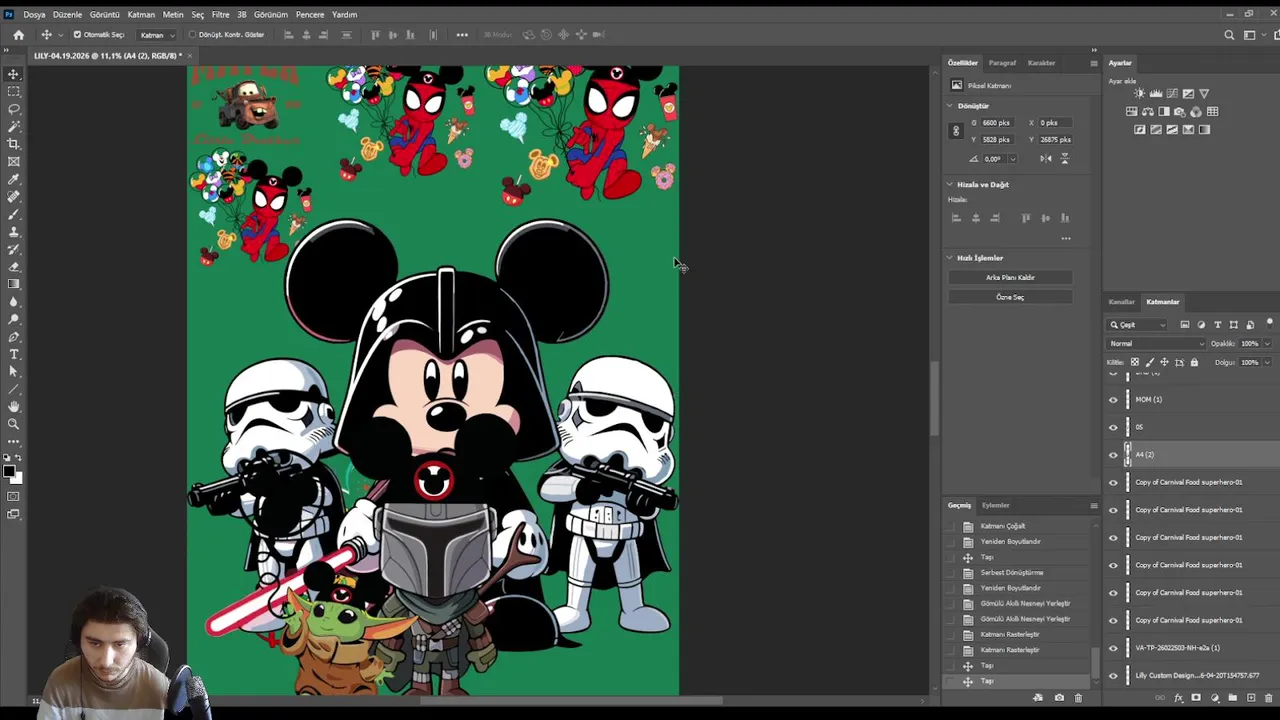This screenshot has height=720, width=1280.
Task: Select the Horizontal Type tool
Action: coord(14,354)
